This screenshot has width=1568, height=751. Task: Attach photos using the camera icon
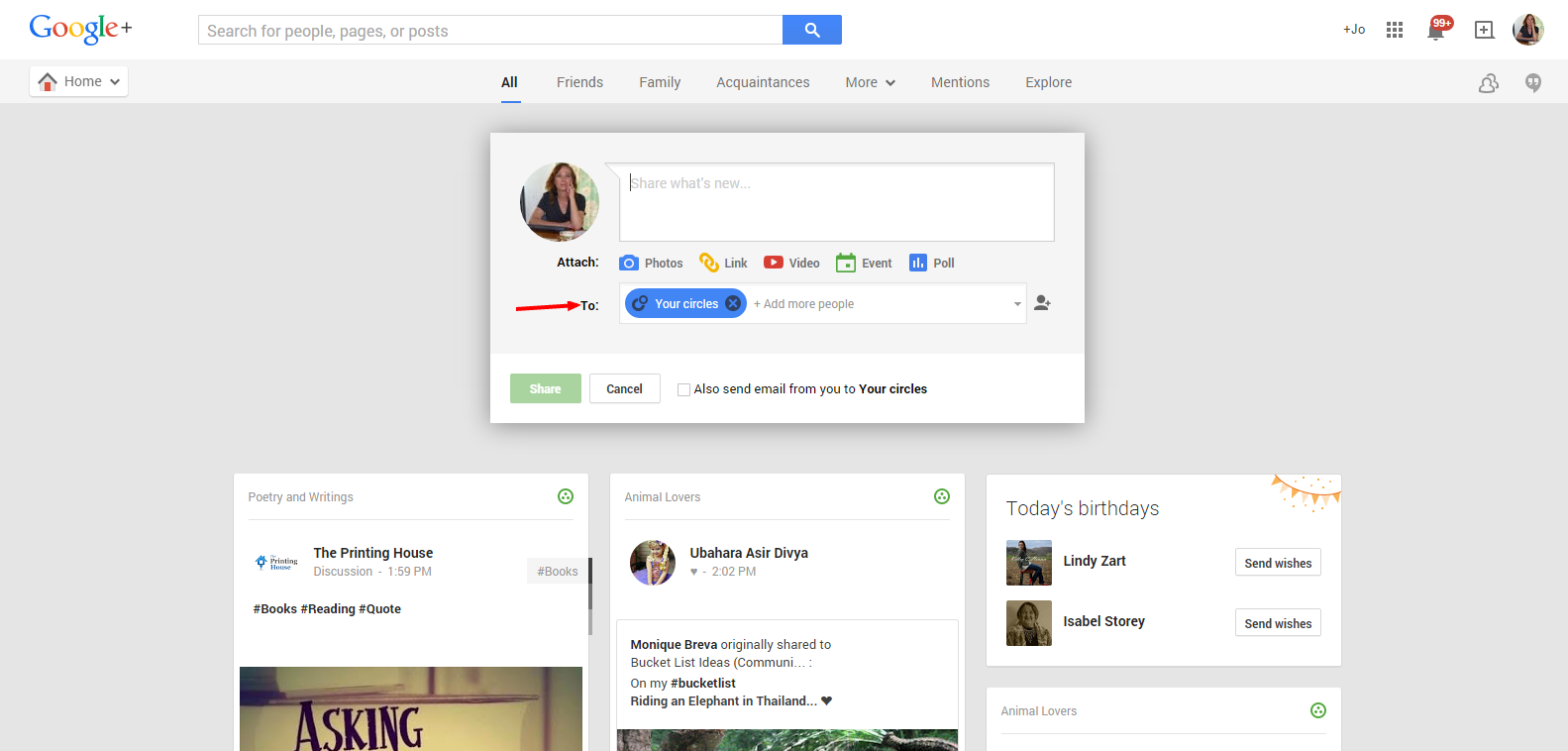pyautogui.click(x=629, y=263)
